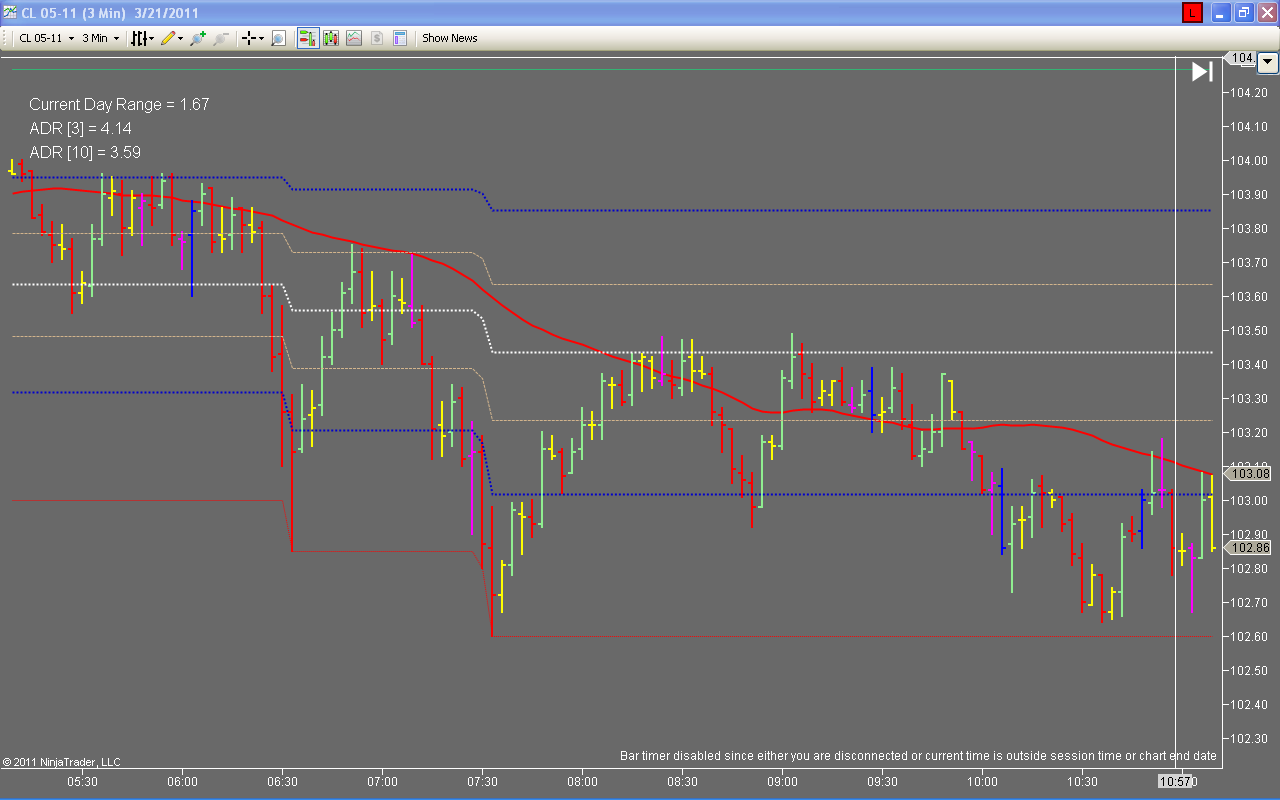This screenshot has height=800, width=1280.
Task: Click the 10:57 crosshair time marker
Action: coord(1174,781)
